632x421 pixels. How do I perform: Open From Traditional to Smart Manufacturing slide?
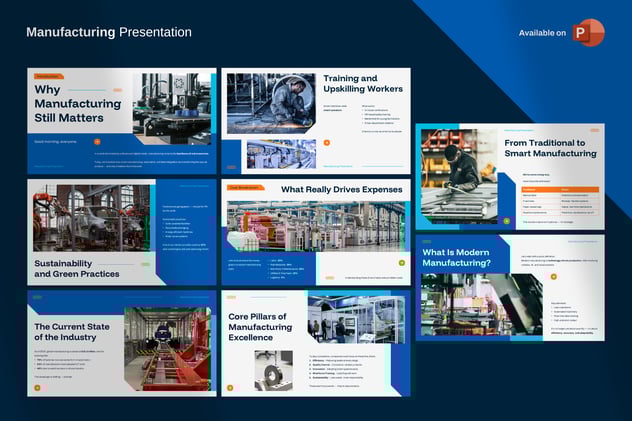pyautogui.click(x=509, y=177)
